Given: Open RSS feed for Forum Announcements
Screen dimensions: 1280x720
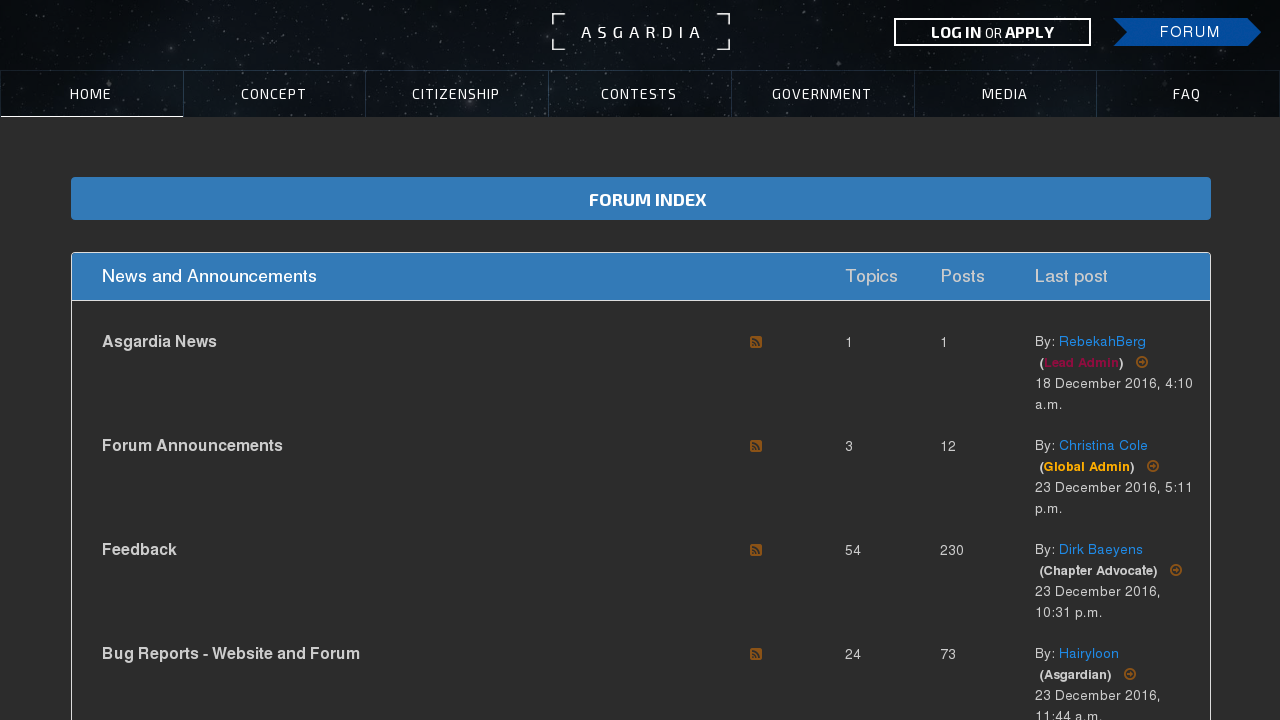Looking at the screenshot, I should coord(756,446).
